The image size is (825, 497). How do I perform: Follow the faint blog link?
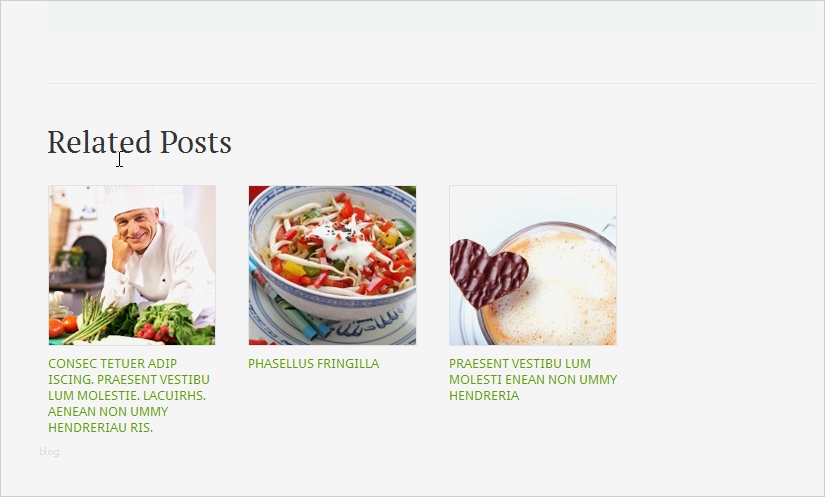(49, 452)
